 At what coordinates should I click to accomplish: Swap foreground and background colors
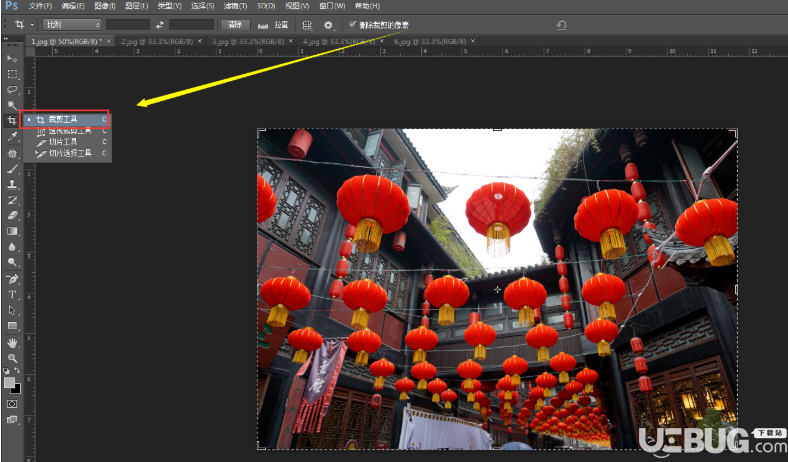click(x=17, y=371)
